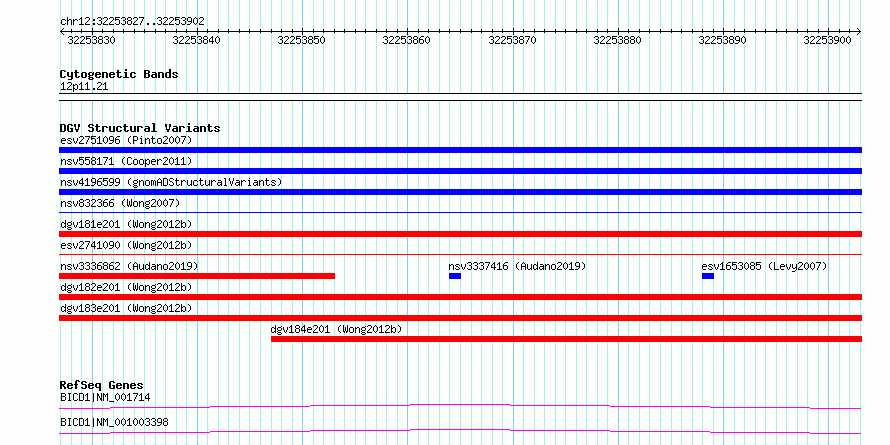Image resolution: width=890 pixels, height=445 pixels.
Task: Click the esv2751096 (Pinto2007) variant label
Action: pyautogui.click(x=126, y=140)
